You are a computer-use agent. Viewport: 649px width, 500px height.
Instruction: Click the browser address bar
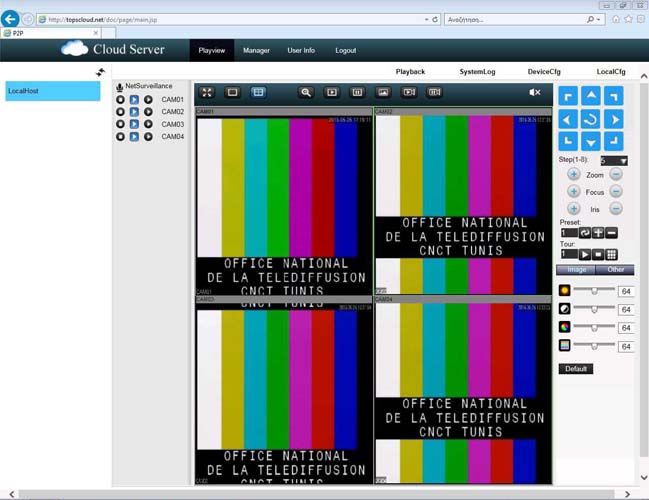[x=232, y=19]
